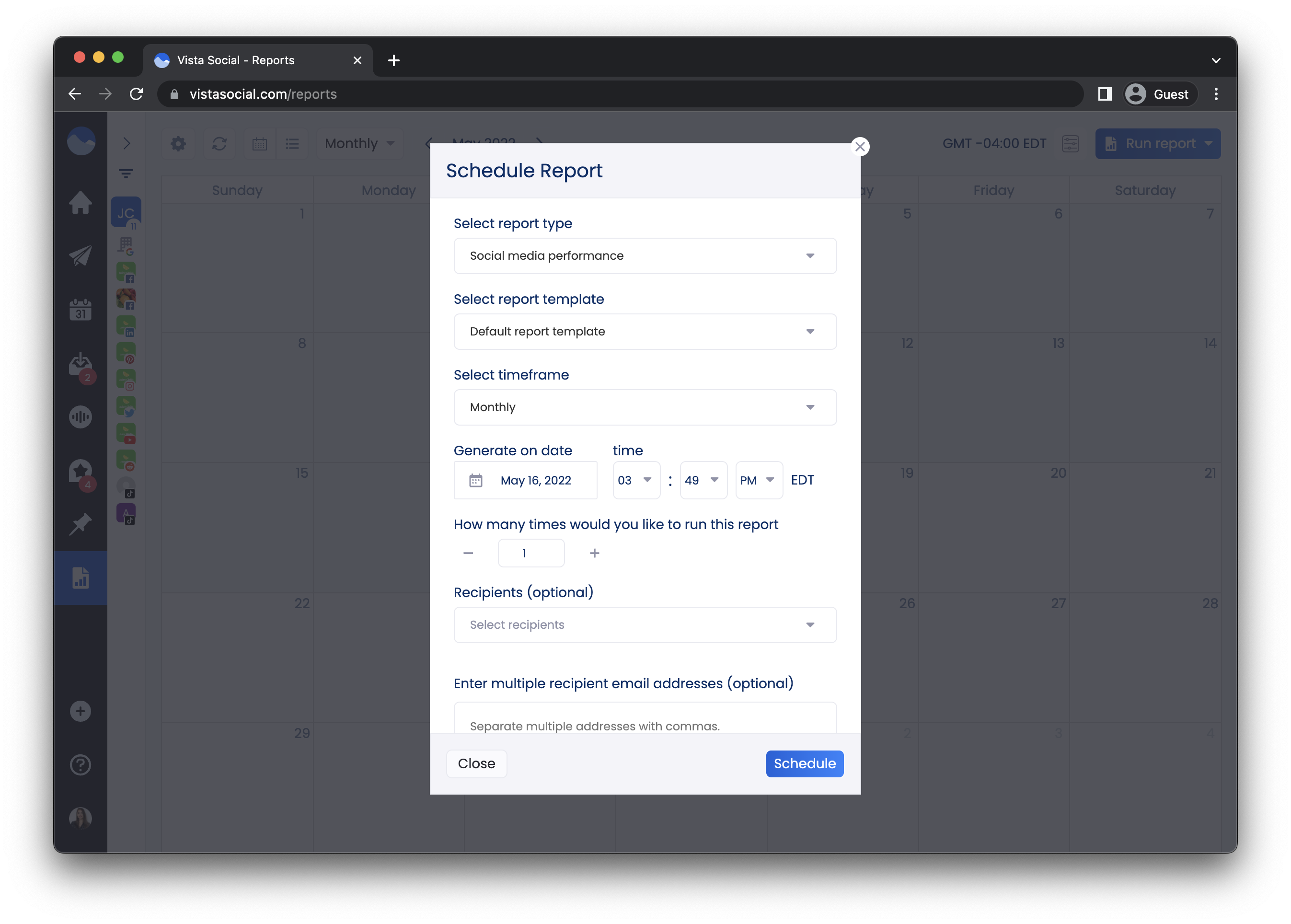Click the pushpin sidebar icon
This screenshot has width=1291, height=924.
[x=80, y=524]
